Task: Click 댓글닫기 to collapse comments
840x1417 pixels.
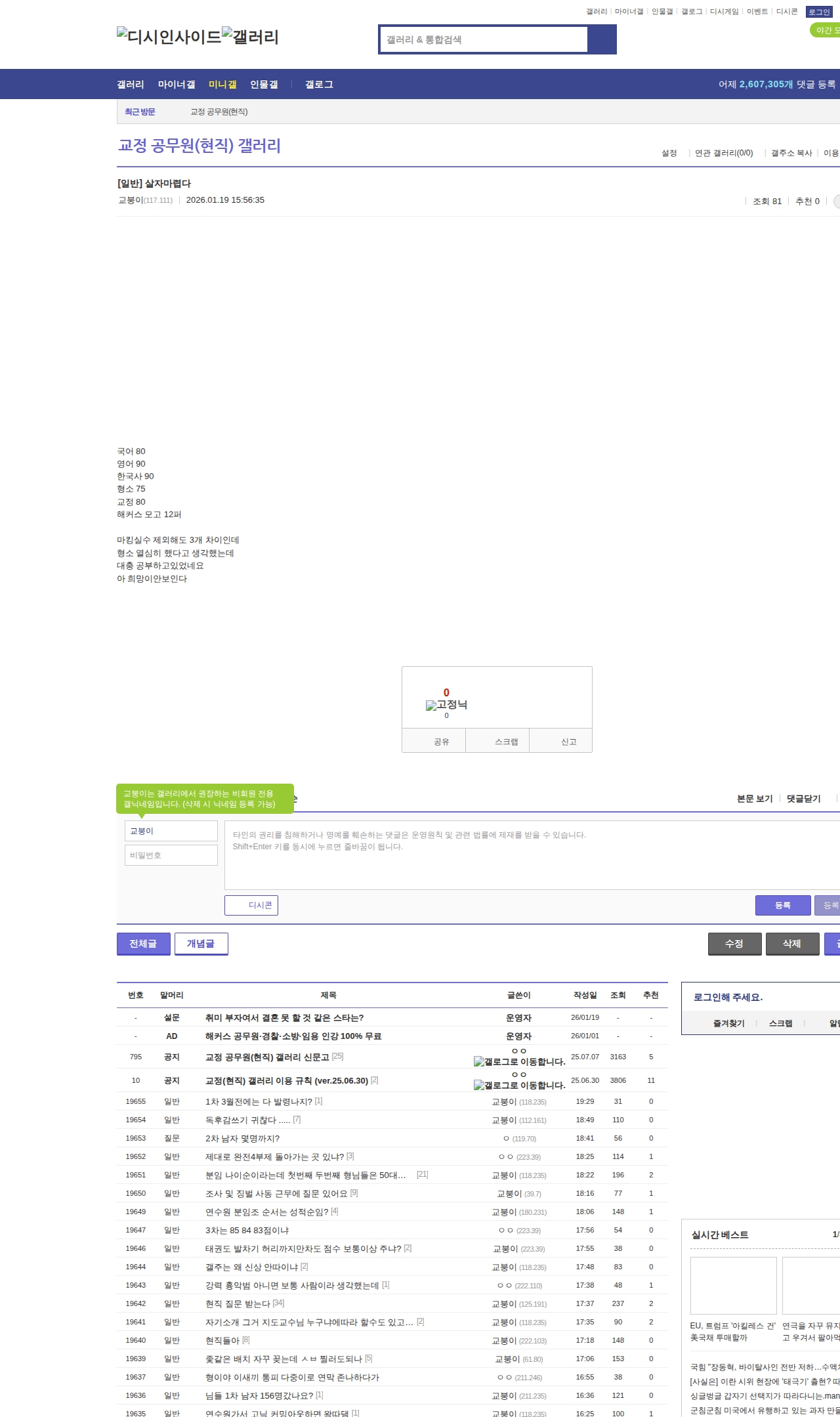Action: coord(804,799)
